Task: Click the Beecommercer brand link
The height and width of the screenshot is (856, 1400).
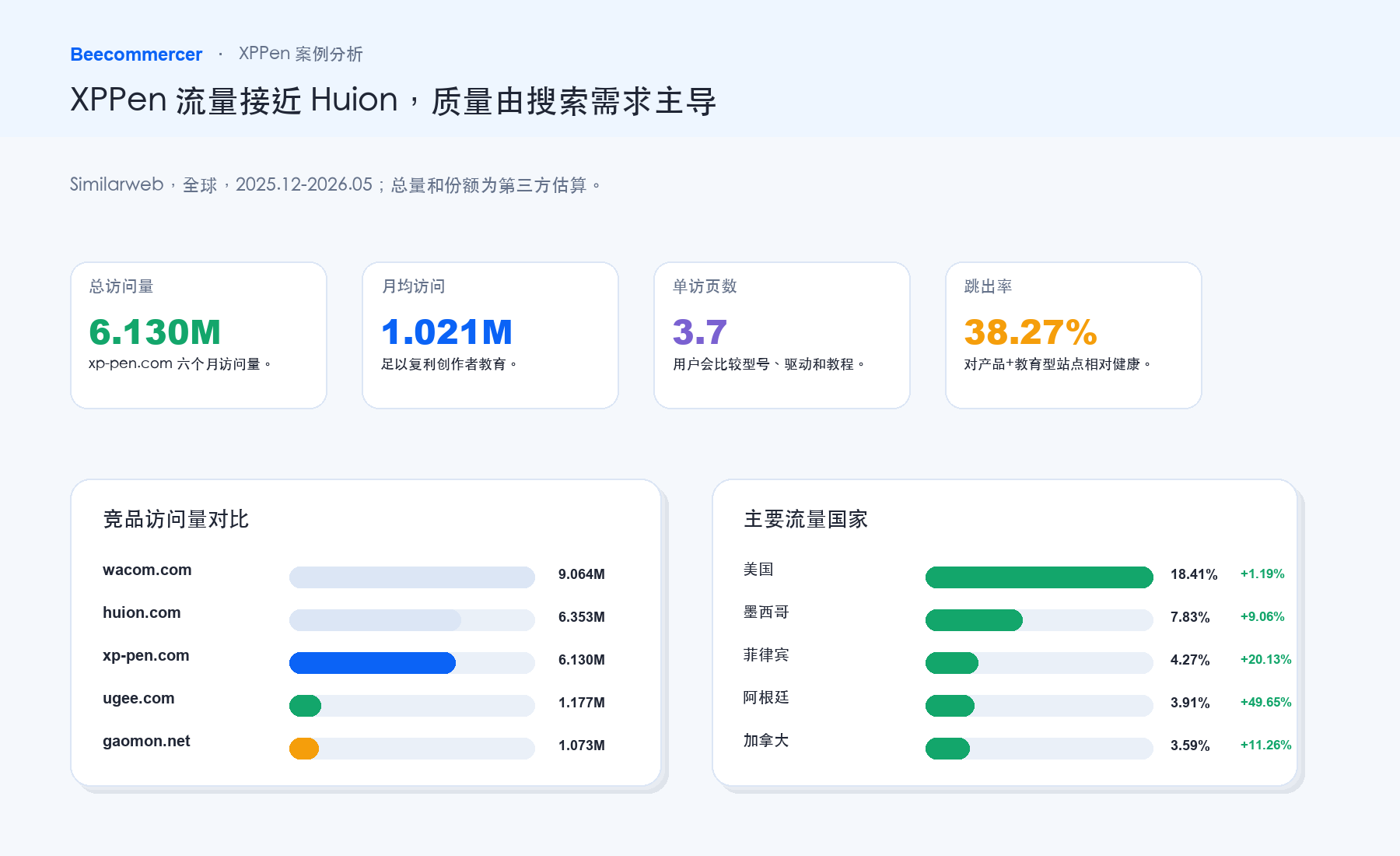Action: (136, 54)
